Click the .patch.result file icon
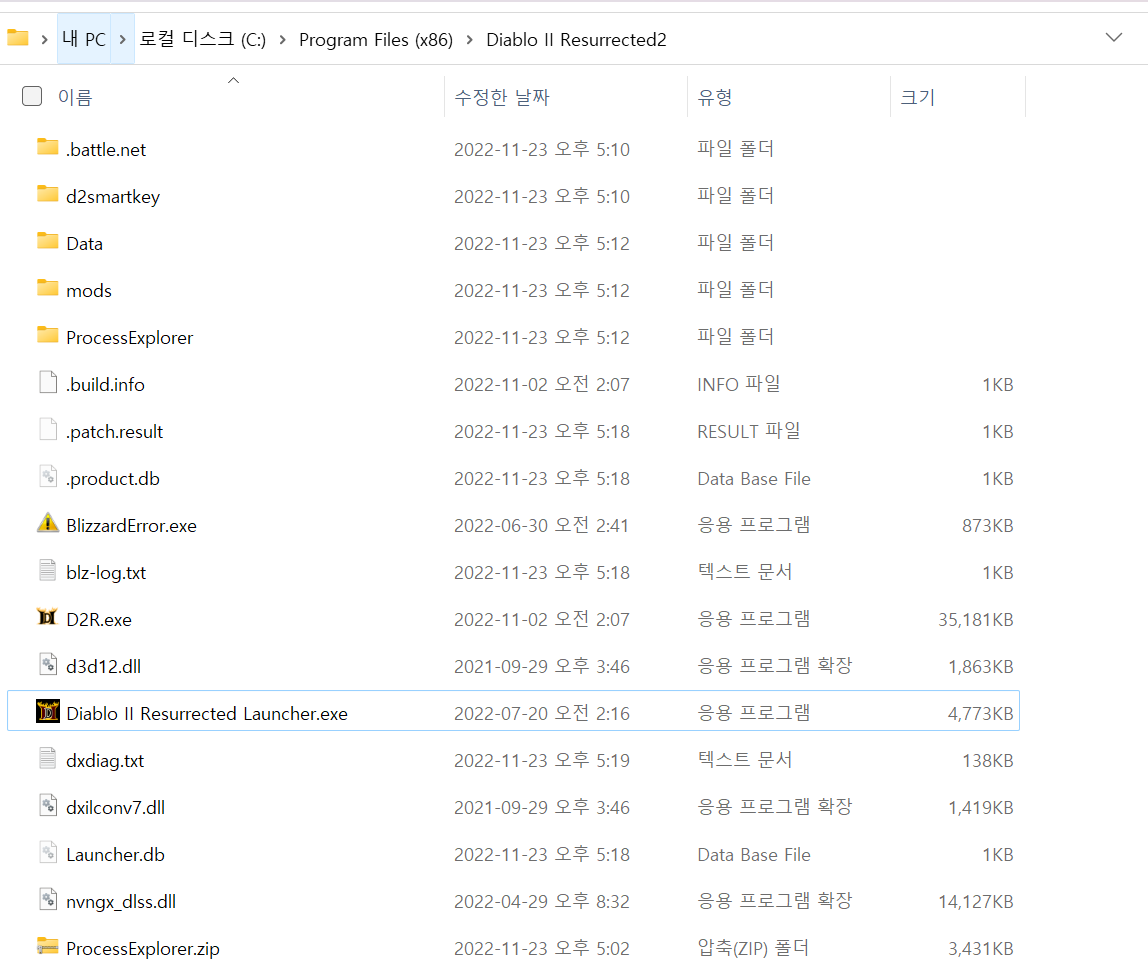The image size is (1148, 971). (x=48, y=429)
